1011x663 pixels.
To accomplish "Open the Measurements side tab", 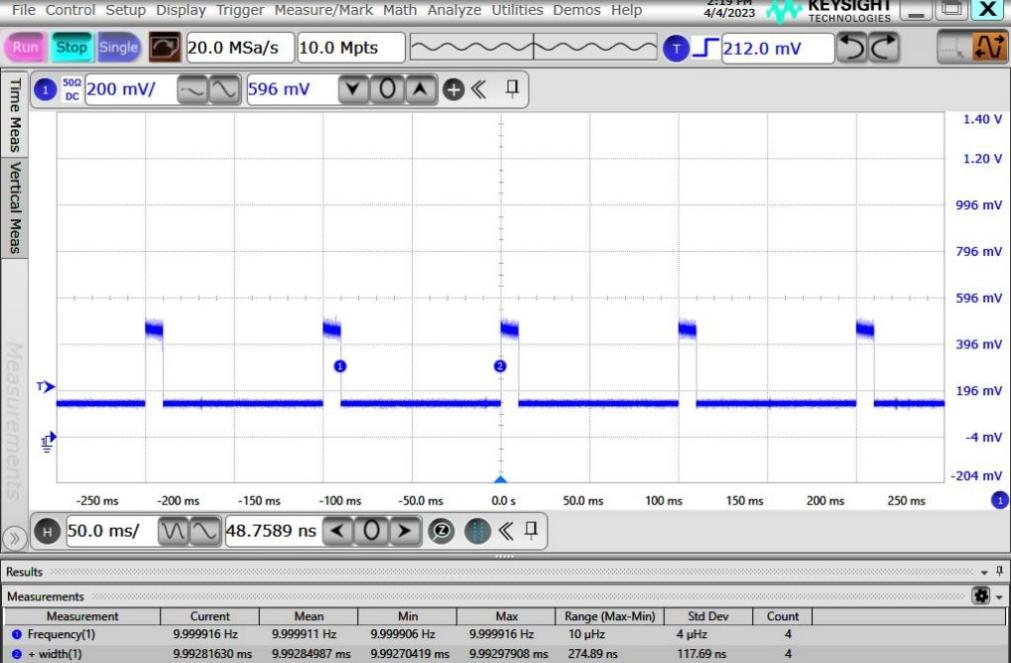I will [14, 421].
